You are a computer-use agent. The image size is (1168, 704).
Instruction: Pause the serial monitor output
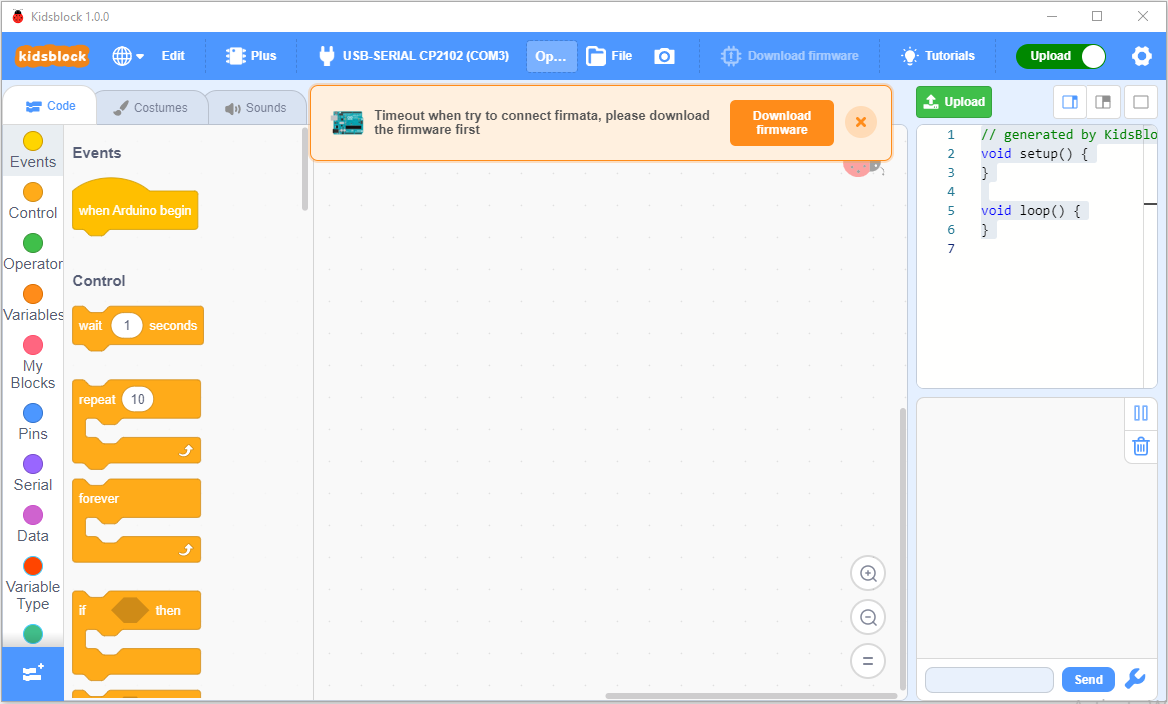point(1140,413)
